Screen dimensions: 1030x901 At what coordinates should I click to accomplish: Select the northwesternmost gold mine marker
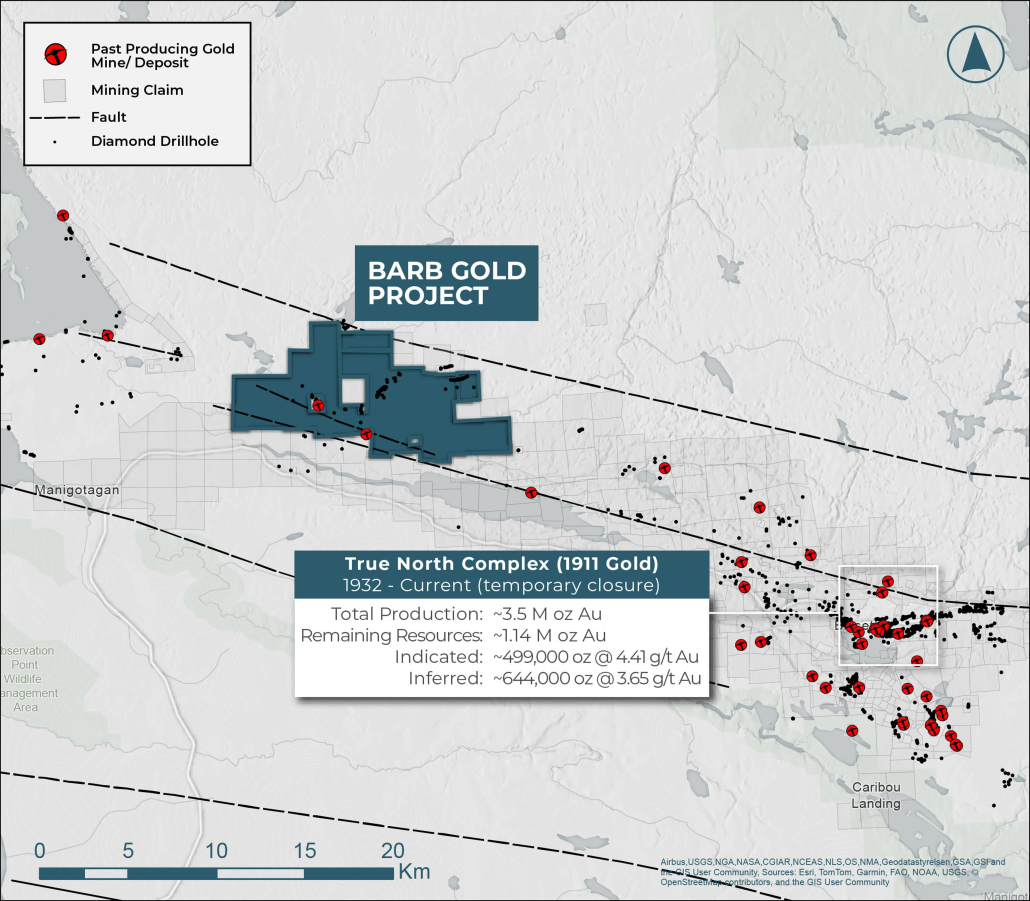point(63,215)
